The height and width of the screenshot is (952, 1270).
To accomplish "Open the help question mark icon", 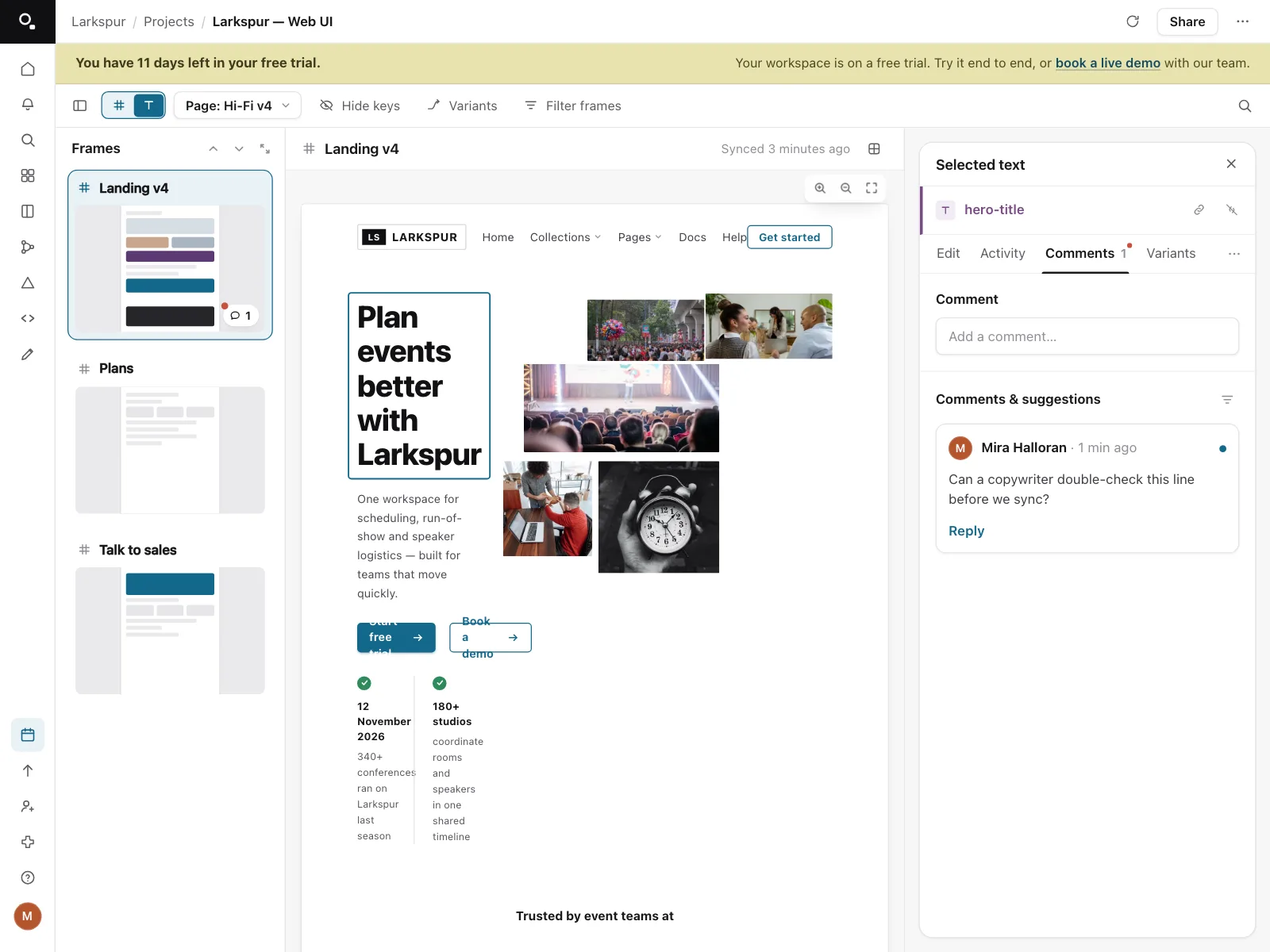I will pyautogui.click(x=28, y=877).
